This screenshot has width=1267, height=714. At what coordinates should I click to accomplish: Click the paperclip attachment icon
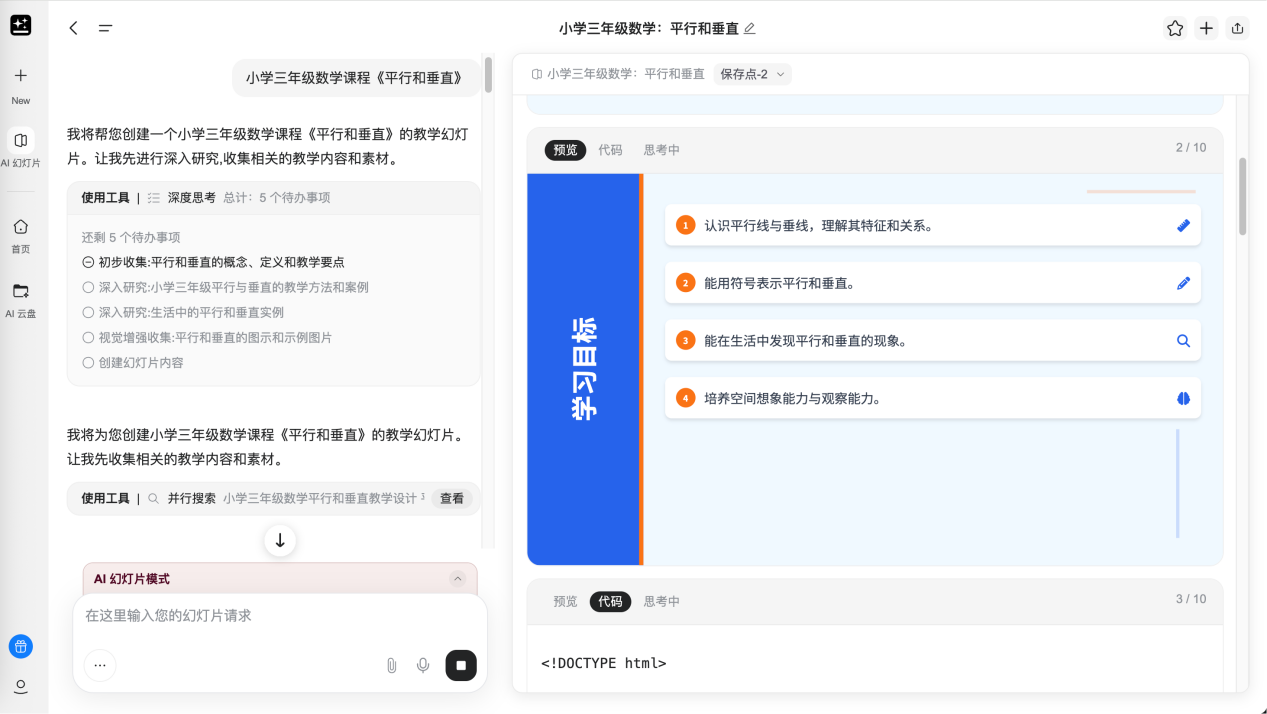click(x=392, y=665)
